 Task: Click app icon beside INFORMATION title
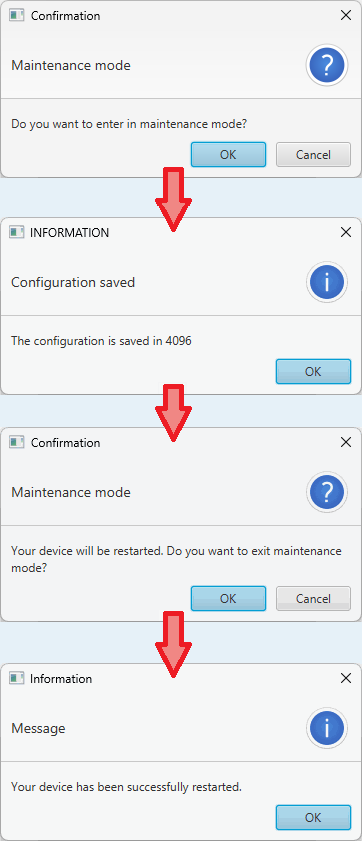17,232
